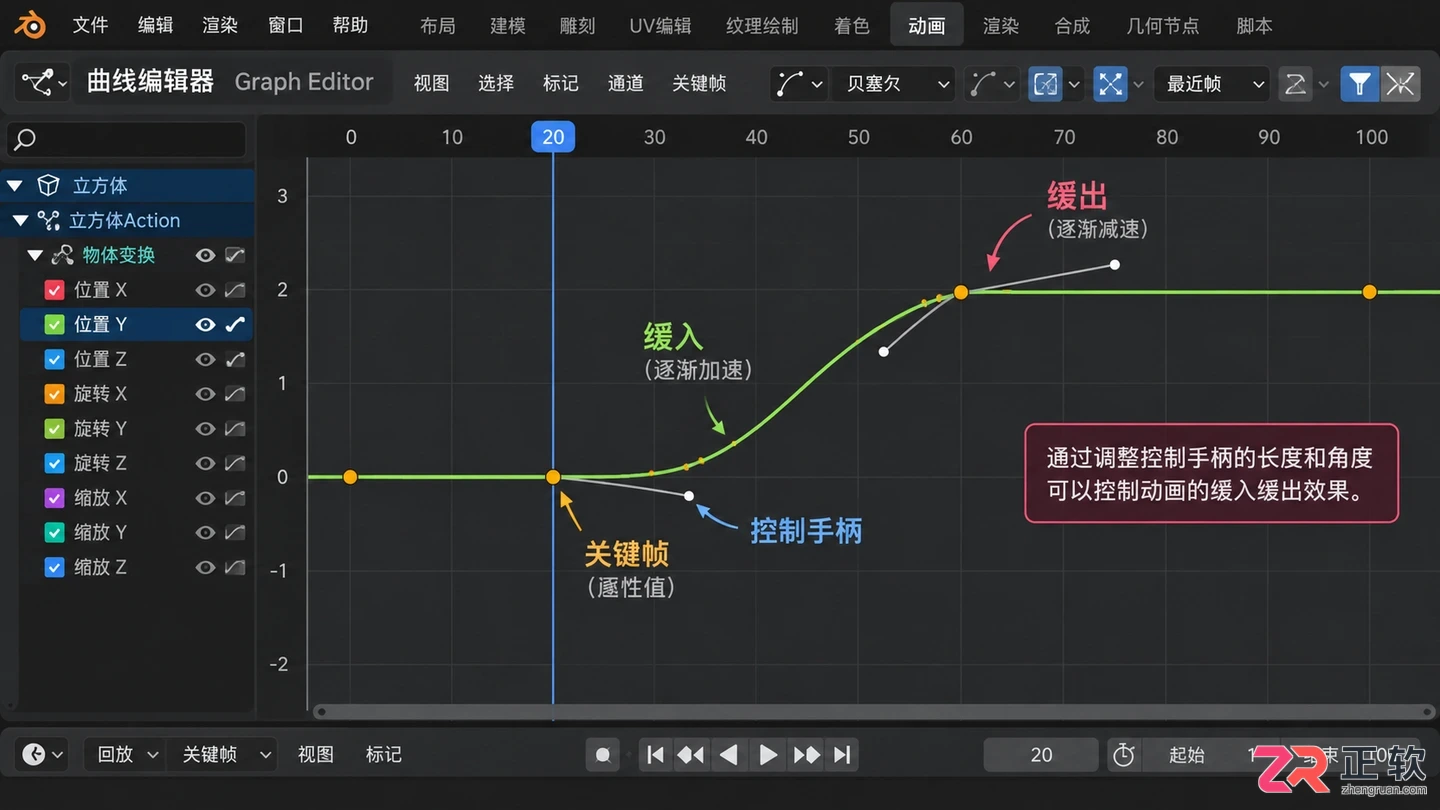Switch to the 几何节点 workspace tab
1440x810 pixels.
1162,26
